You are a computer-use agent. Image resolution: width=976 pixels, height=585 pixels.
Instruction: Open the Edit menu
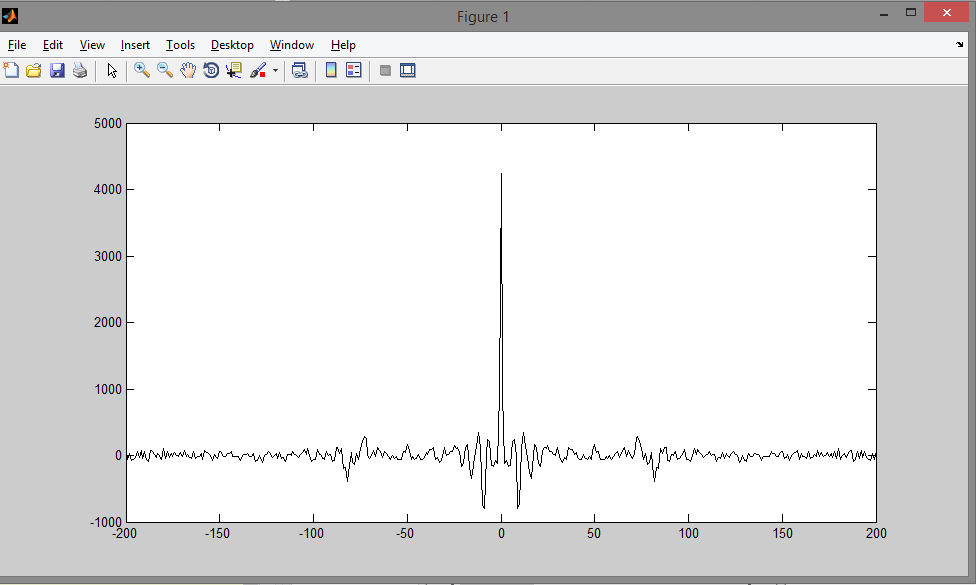click(53, 45)
